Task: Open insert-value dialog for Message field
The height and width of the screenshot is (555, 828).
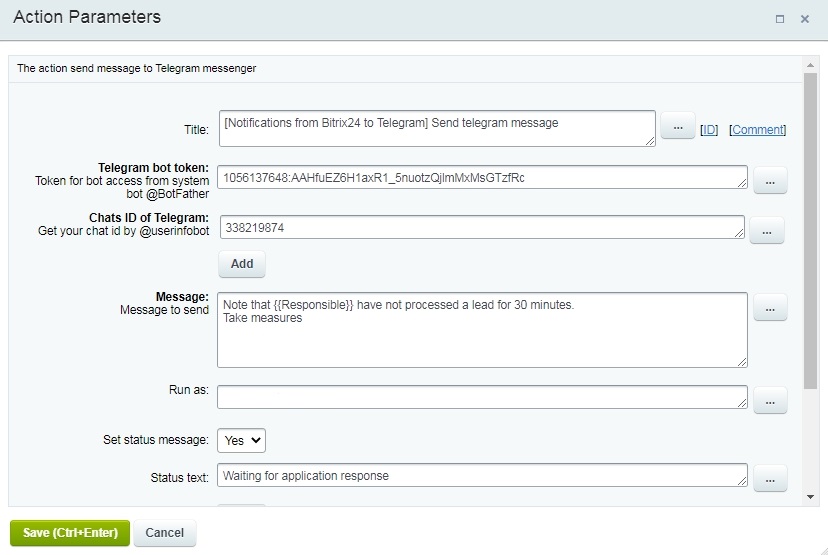Action: (x=769, y=309)
